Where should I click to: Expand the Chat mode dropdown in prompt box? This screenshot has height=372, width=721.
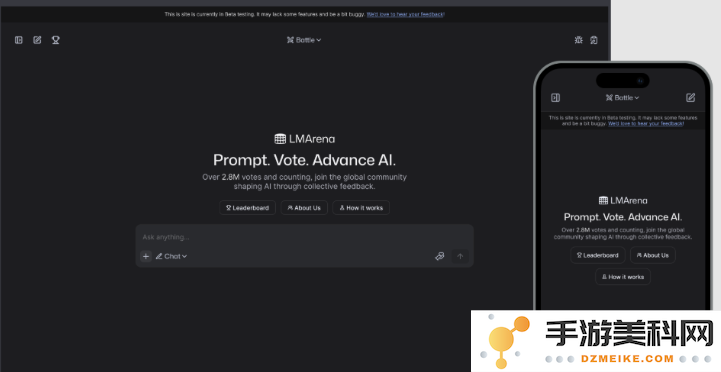[171, 256]
